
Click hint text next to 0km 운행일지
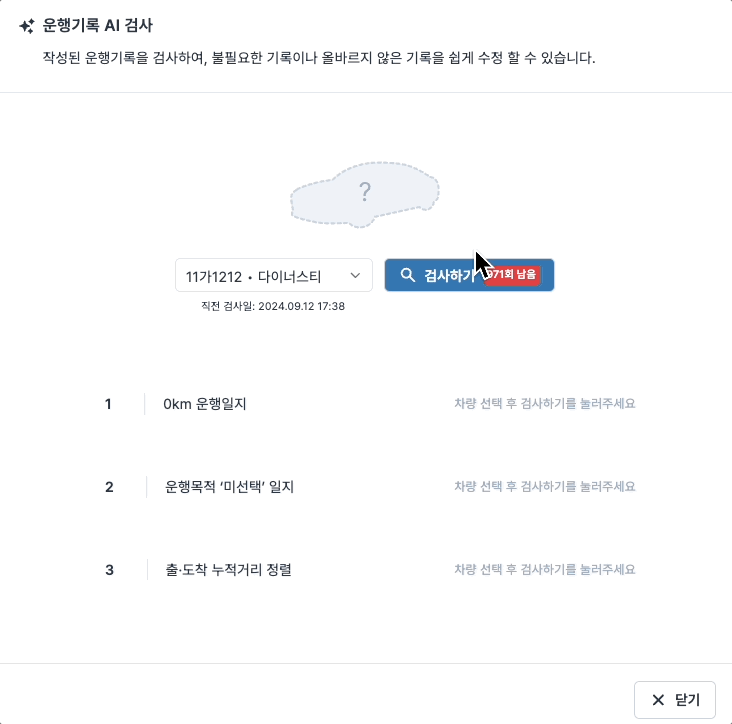pyautogui.click(x=545, y=403)
